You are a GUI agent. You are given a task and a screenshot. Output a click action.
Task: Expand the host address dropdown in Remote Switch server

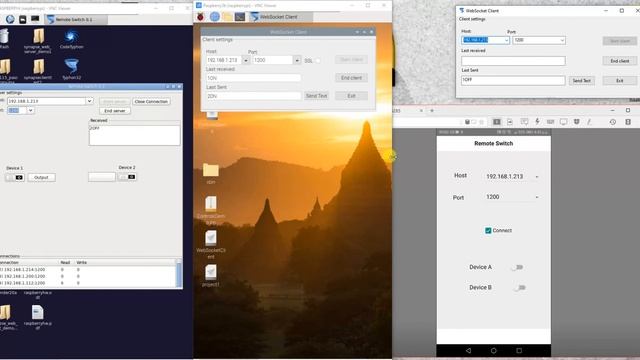pos(89,101)
